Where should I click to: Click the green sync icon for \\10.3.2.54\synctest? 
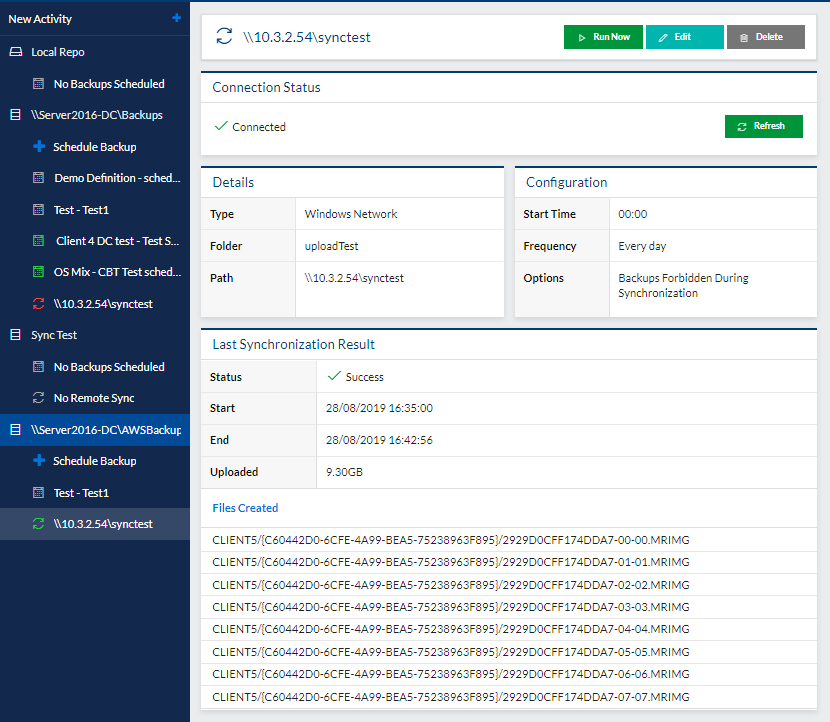(x=39, y=524)
